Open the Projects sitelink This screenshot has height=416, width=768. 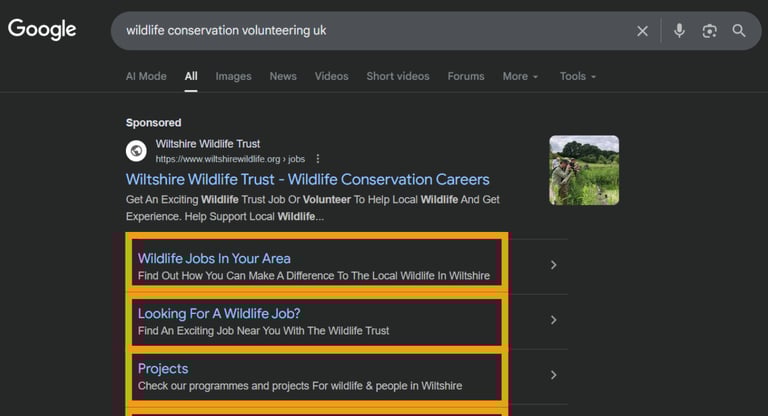point(163,368)
